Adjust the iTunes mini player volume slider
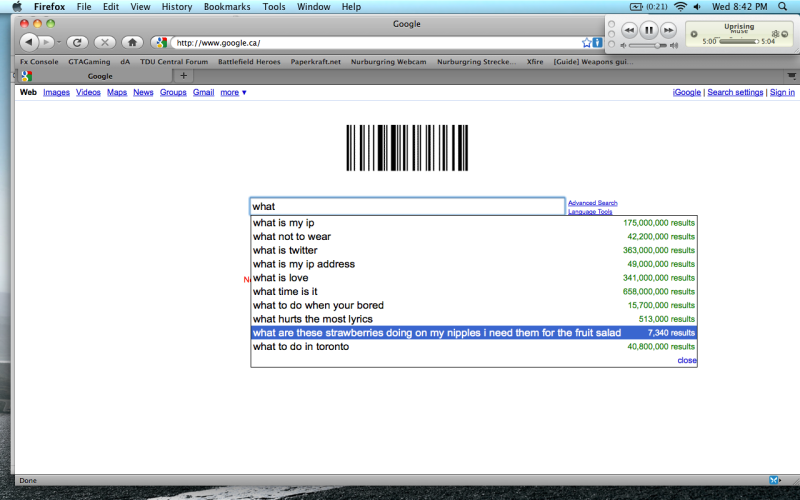 coord(658,46)
